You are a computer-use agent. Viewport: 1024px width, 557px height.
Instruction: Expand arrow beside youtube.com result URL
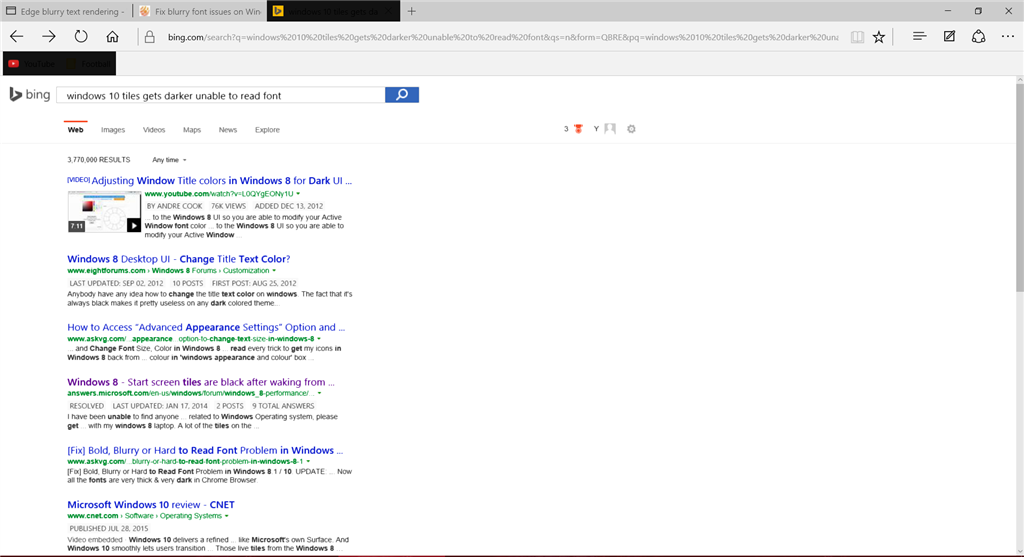pos(298,194)
